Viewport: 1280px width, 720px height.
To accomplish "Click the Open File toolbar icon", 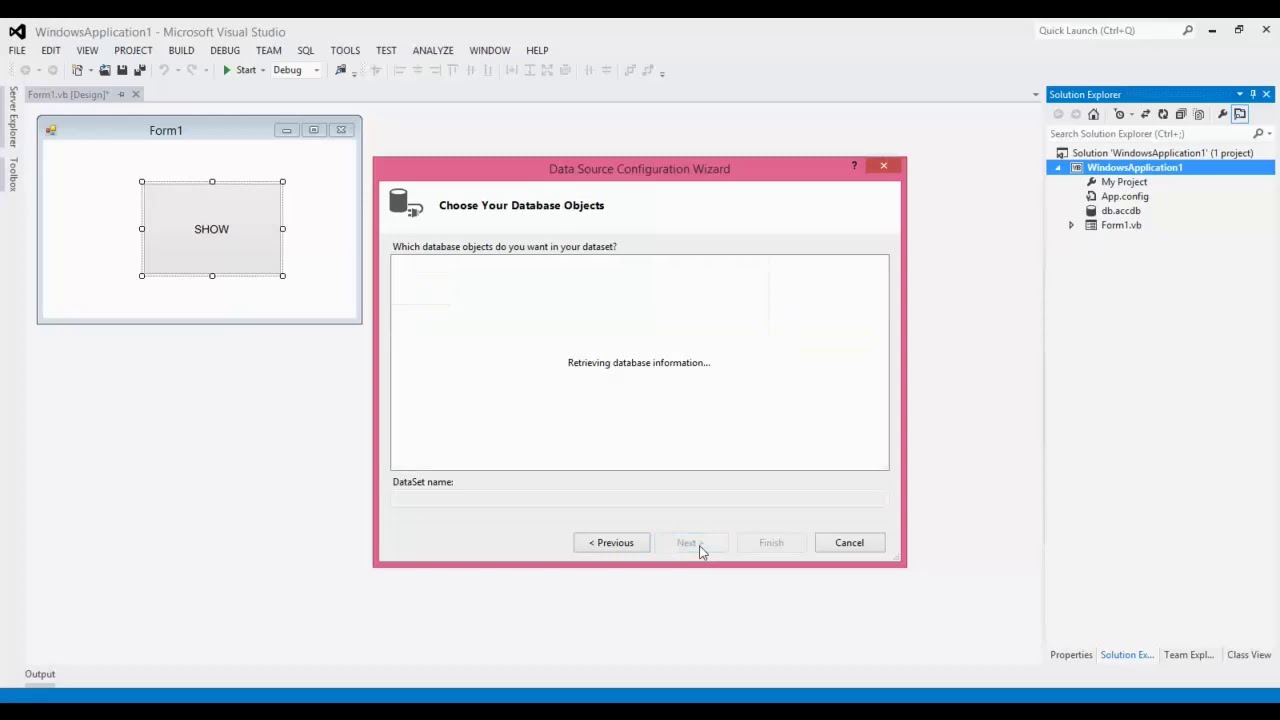I will pyautogui.click(x=105, y=70).
